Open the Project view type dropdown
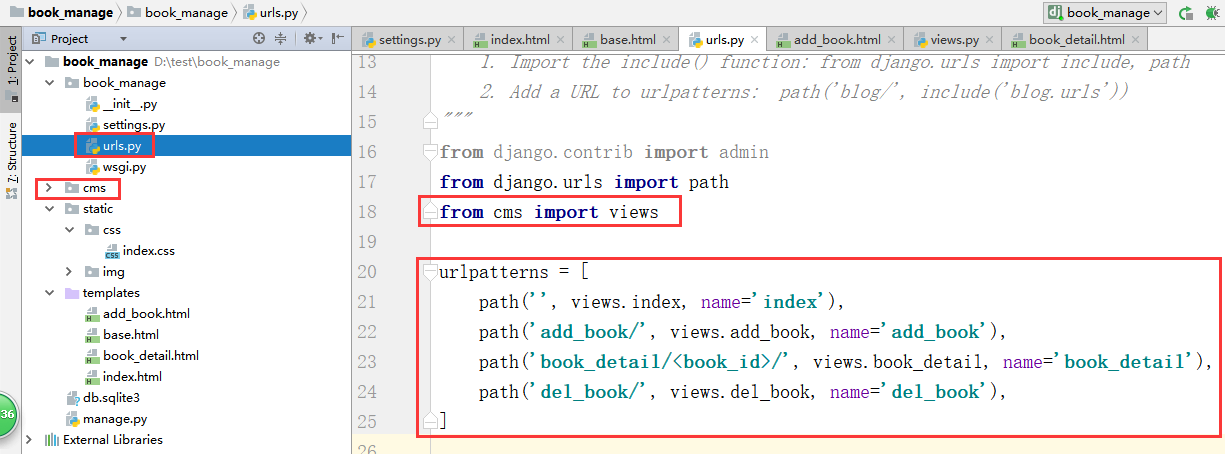1225x454 pixels. tap(123, 39)
